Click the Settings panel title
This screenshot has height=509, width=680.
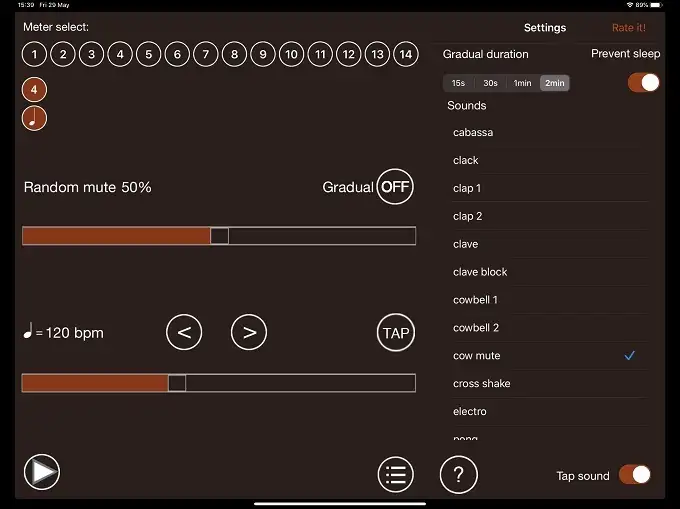(545, 28)
